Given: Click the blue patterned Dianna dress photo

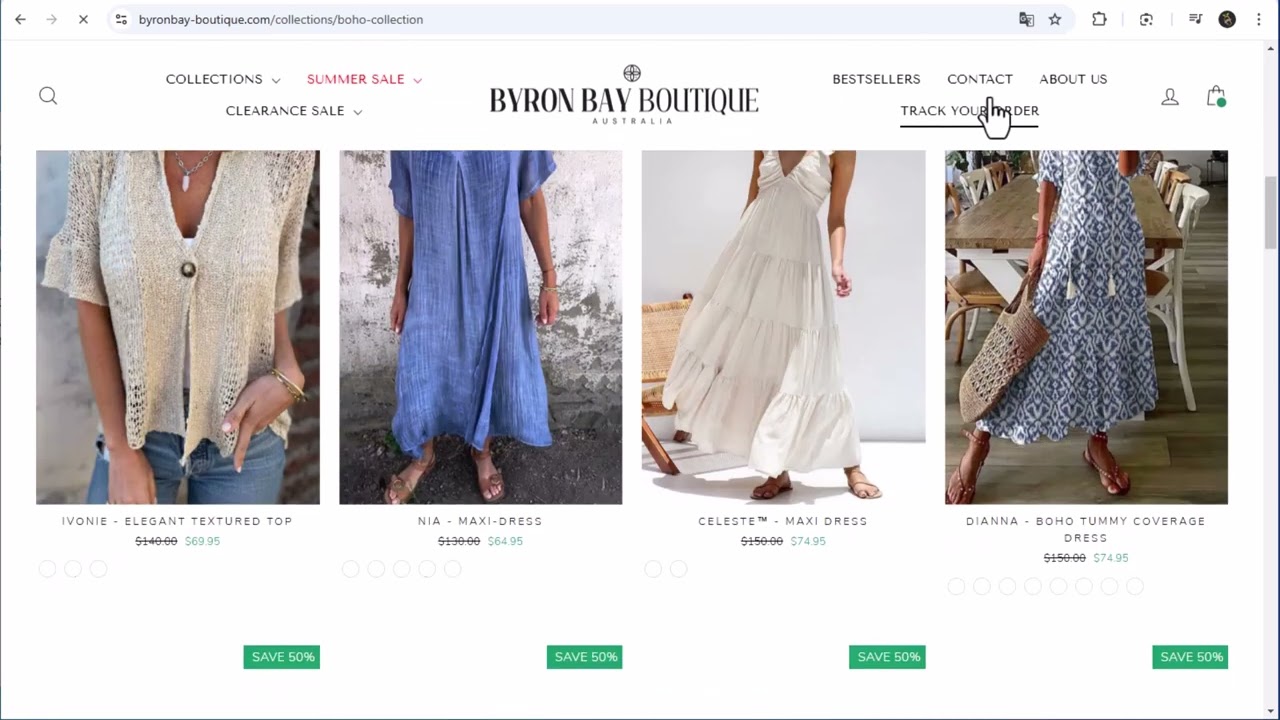Looking at the screenshot, I should coord(1086,327).
